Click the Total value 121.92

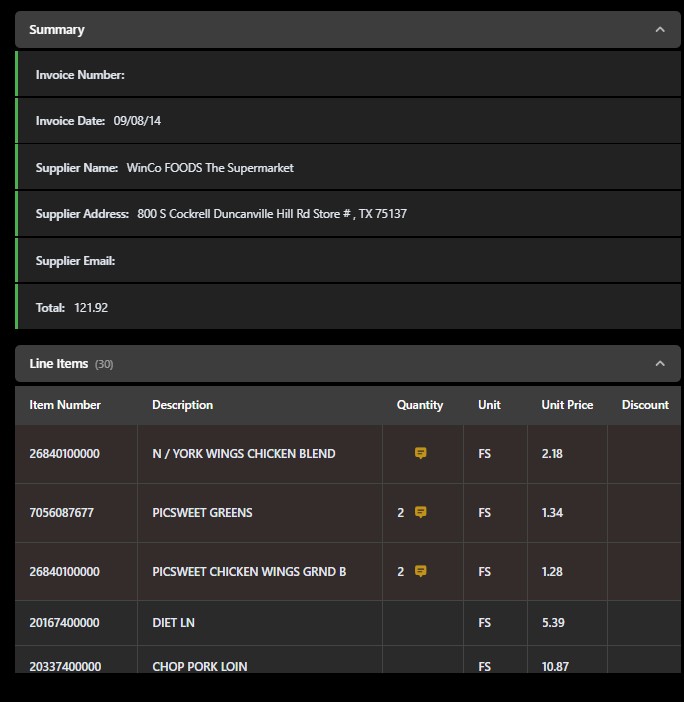pos(91,308)
